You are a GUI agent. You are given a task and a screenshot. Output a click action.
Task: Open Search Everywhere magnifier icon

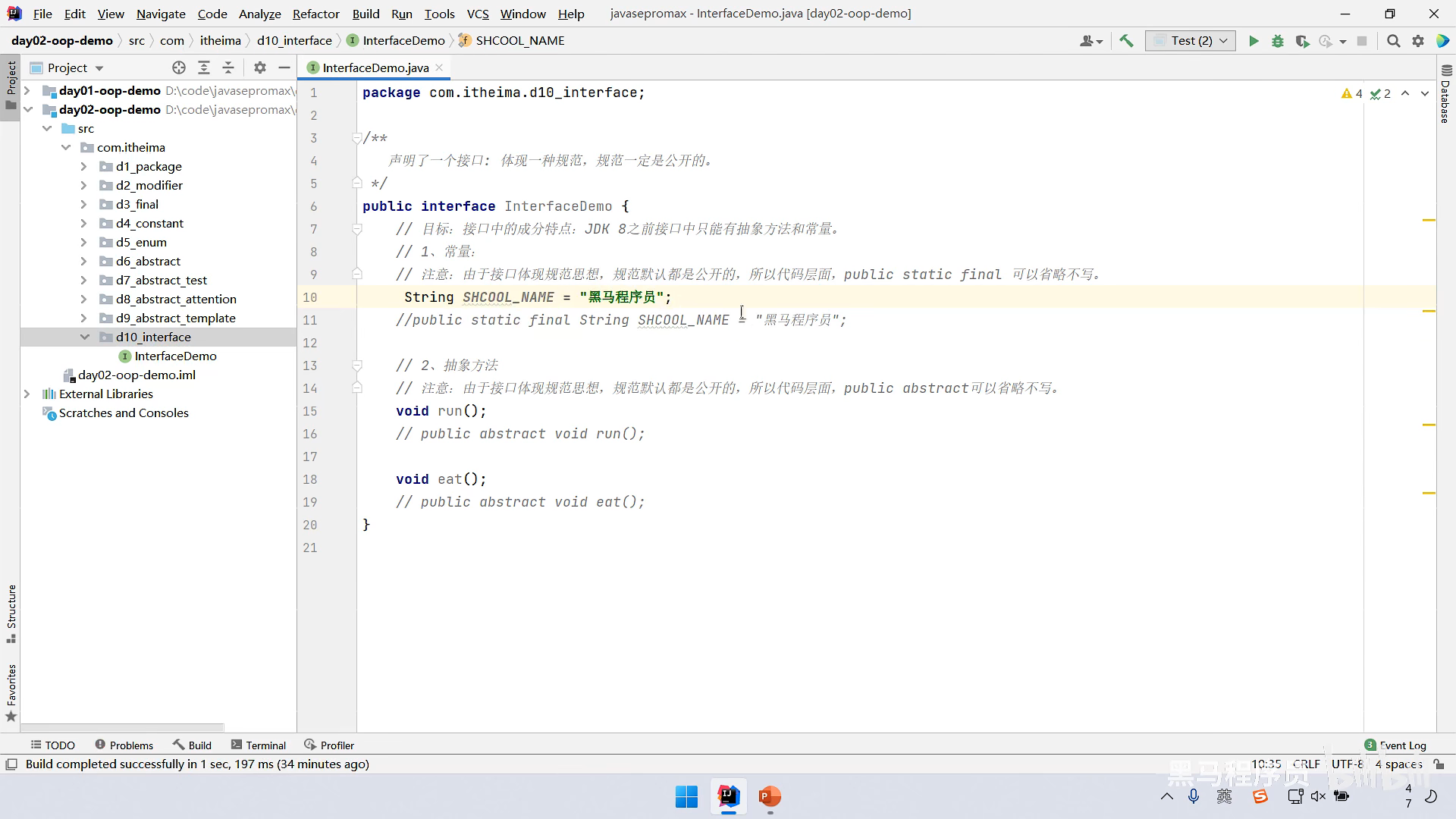point(1393,41)
